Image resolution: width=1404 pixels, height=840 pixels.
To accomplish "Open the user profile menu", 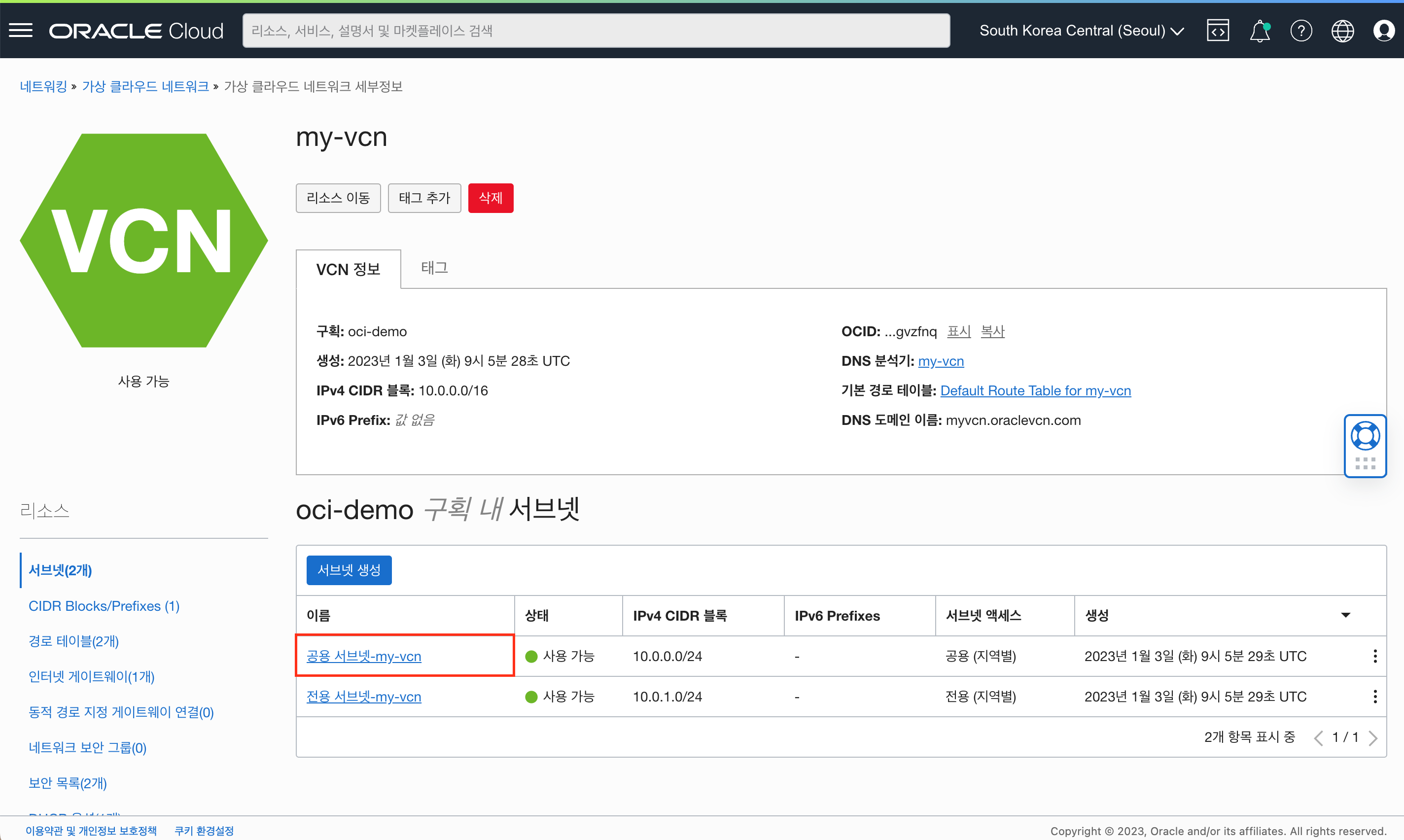I will pos(1384,31).
